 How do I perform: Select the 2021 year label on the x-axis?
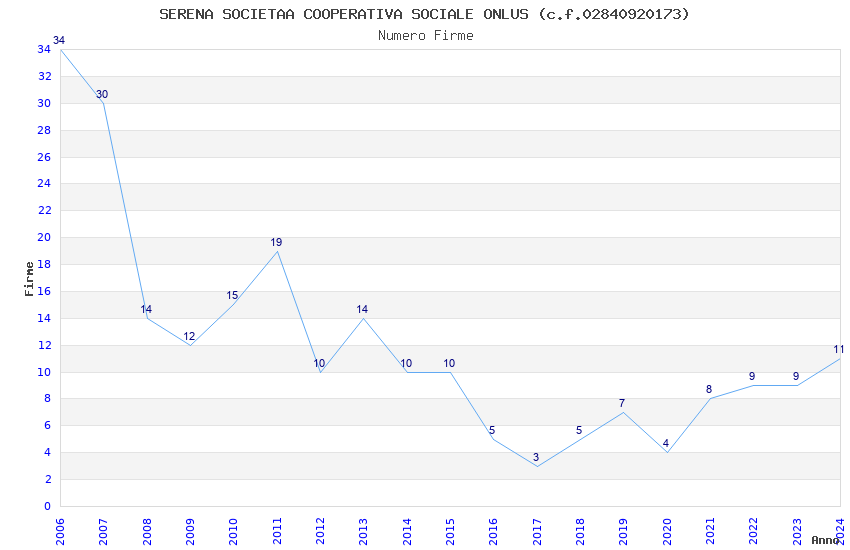point(710,531)
